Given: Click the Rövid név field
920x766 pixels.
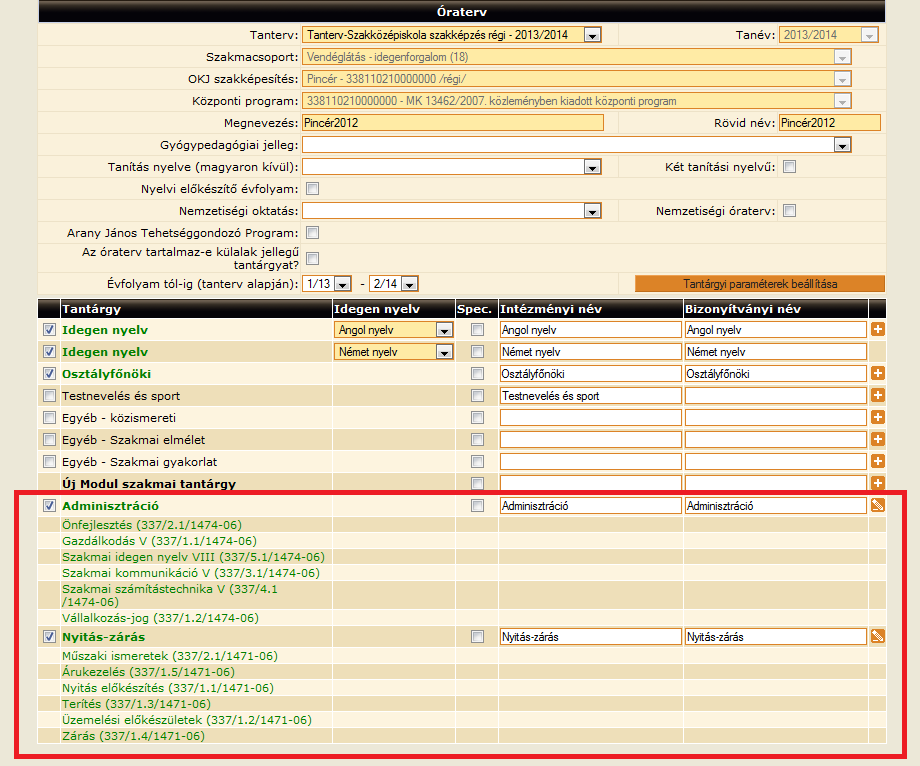Looking at the screenshot, I should 830,123.
